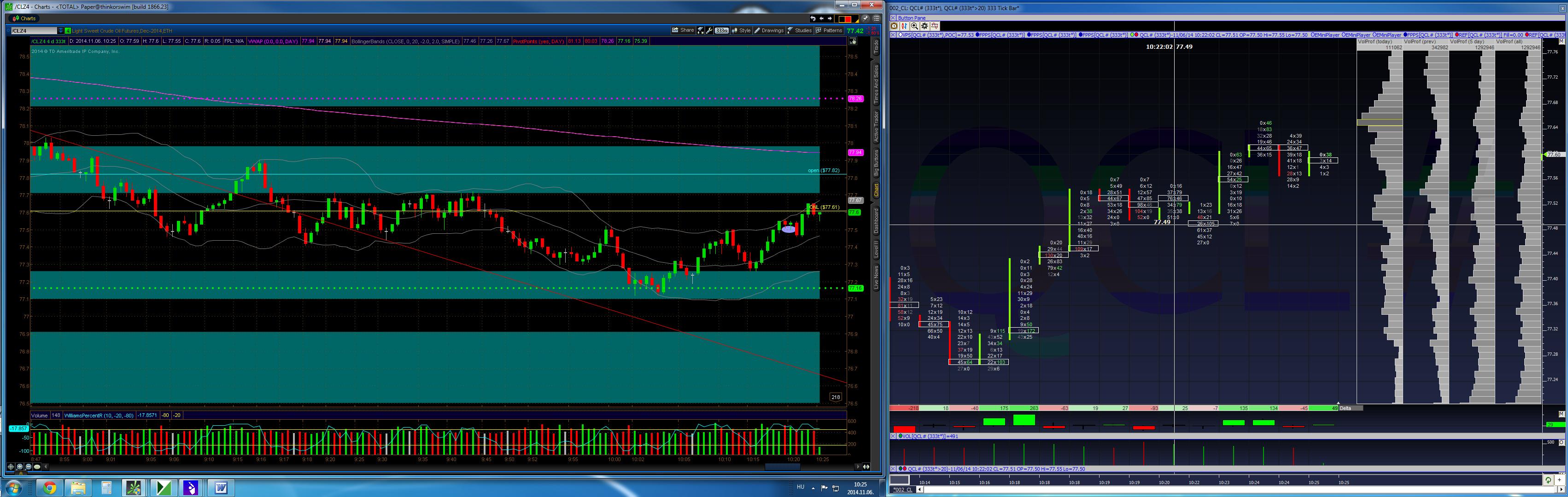
Task: Open the Style menu for the chart
Action: pyautogui.click(x=742, y=30)
